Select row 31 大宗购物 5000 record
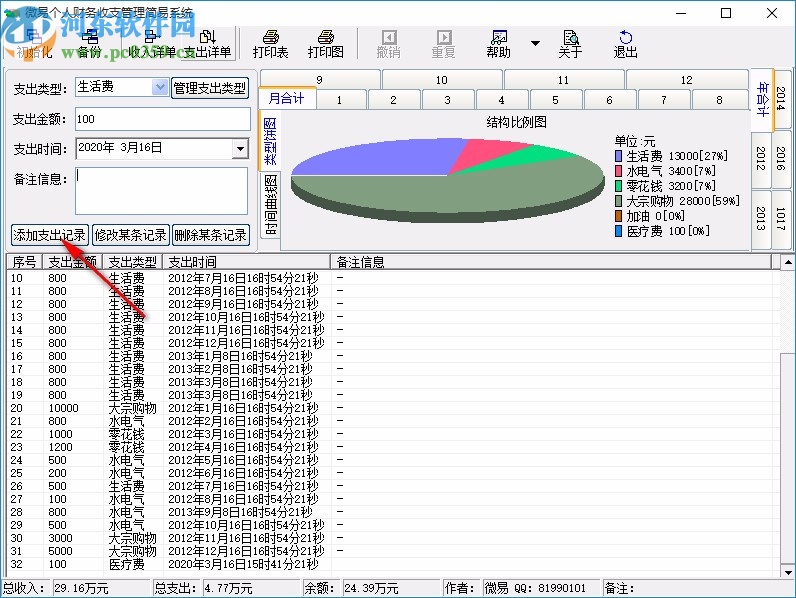Screen dimensions: 796x598 pyautogui.click(x=394, y=551)
